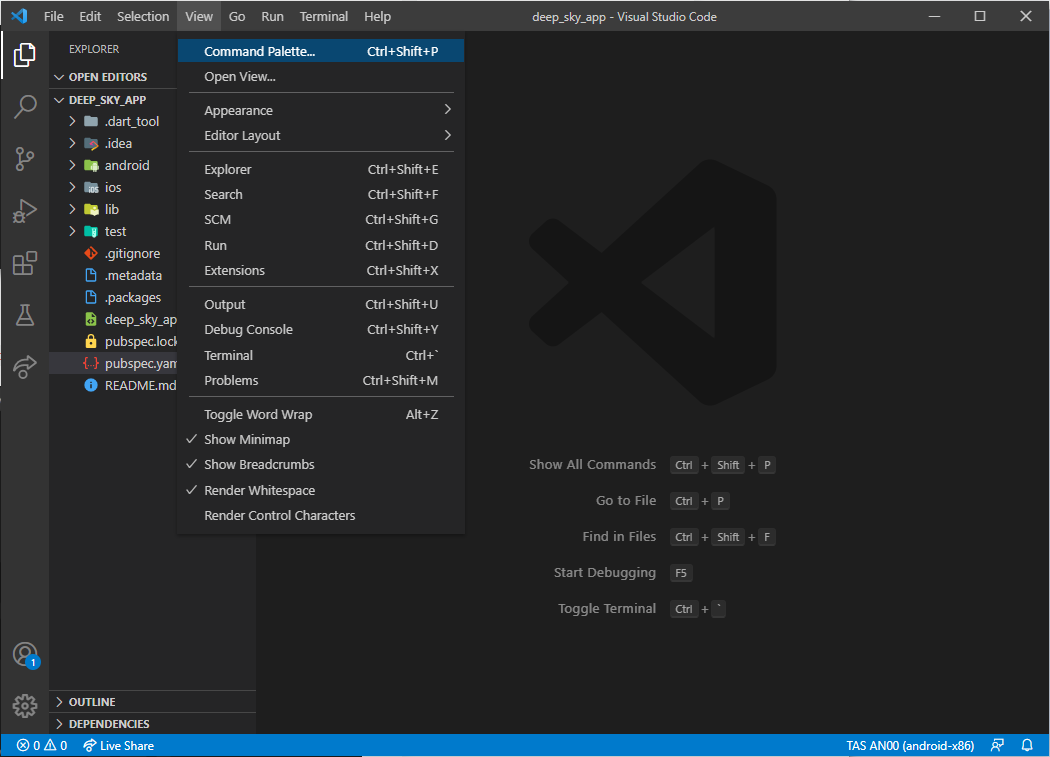Viewport: 1050px width, 757px height.
Task: Click Live Share in the status bar
Action: click(119, 746)
